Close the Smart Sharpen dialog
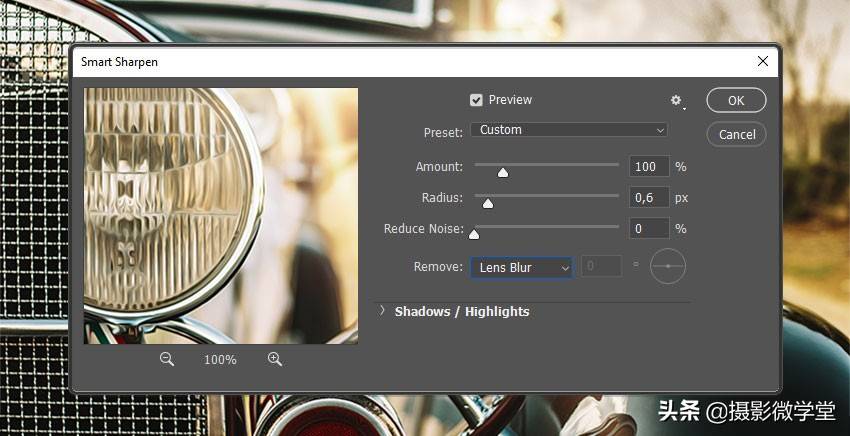 763,61
